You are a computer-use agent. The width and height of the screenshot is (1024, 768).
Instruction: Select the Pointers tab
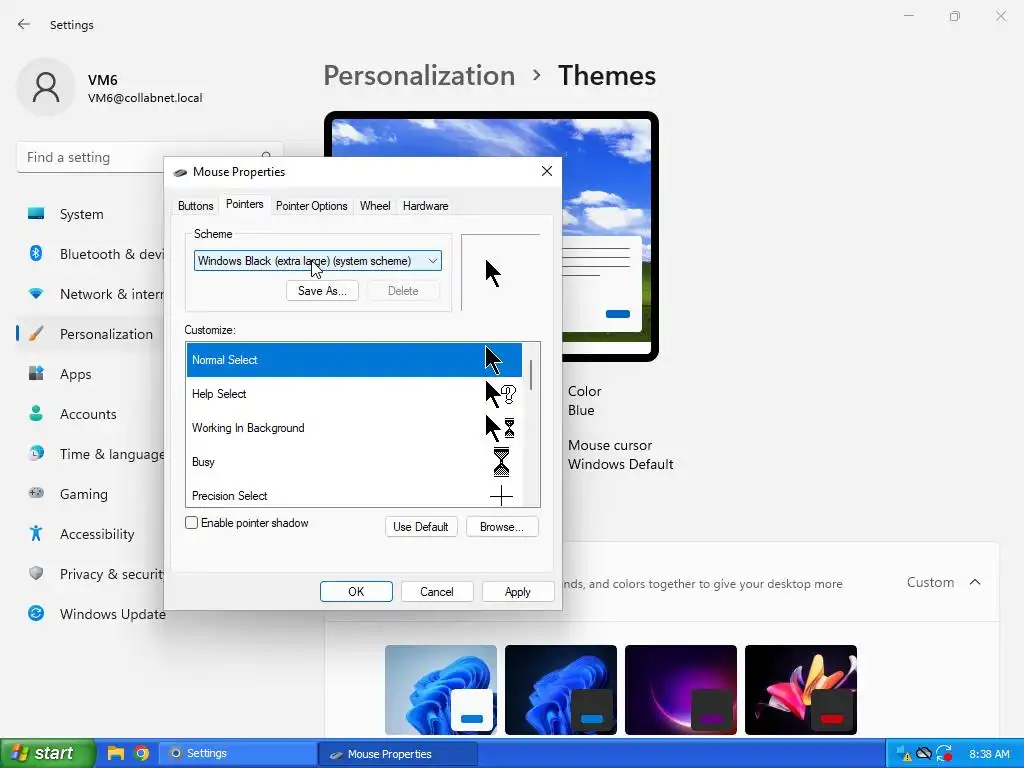(244, 204)
